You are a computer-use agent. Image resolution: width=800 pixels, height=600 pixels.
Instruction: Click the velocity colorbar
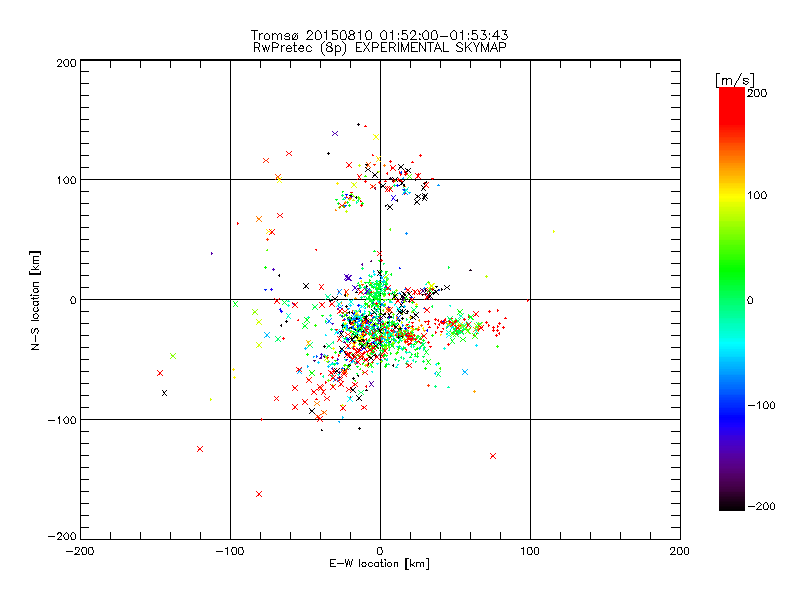732,299
